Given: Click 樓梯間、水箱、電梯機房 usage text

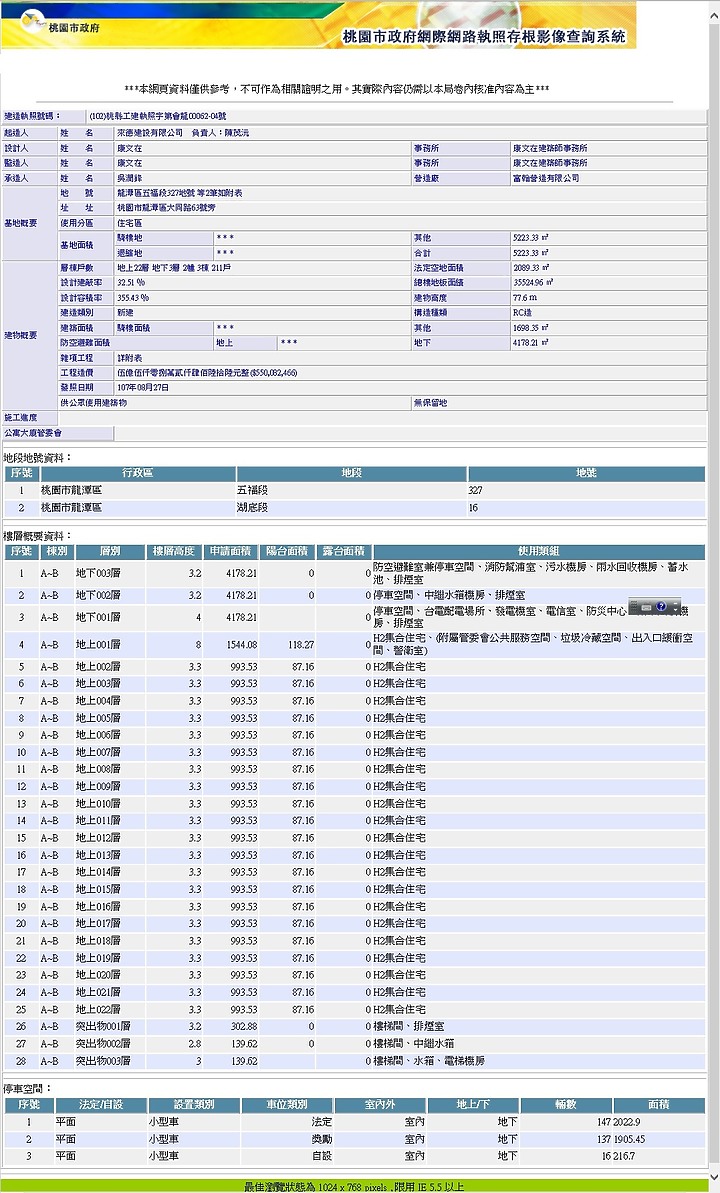Looking at the screenshot, I should click(x=428, y=1061).
